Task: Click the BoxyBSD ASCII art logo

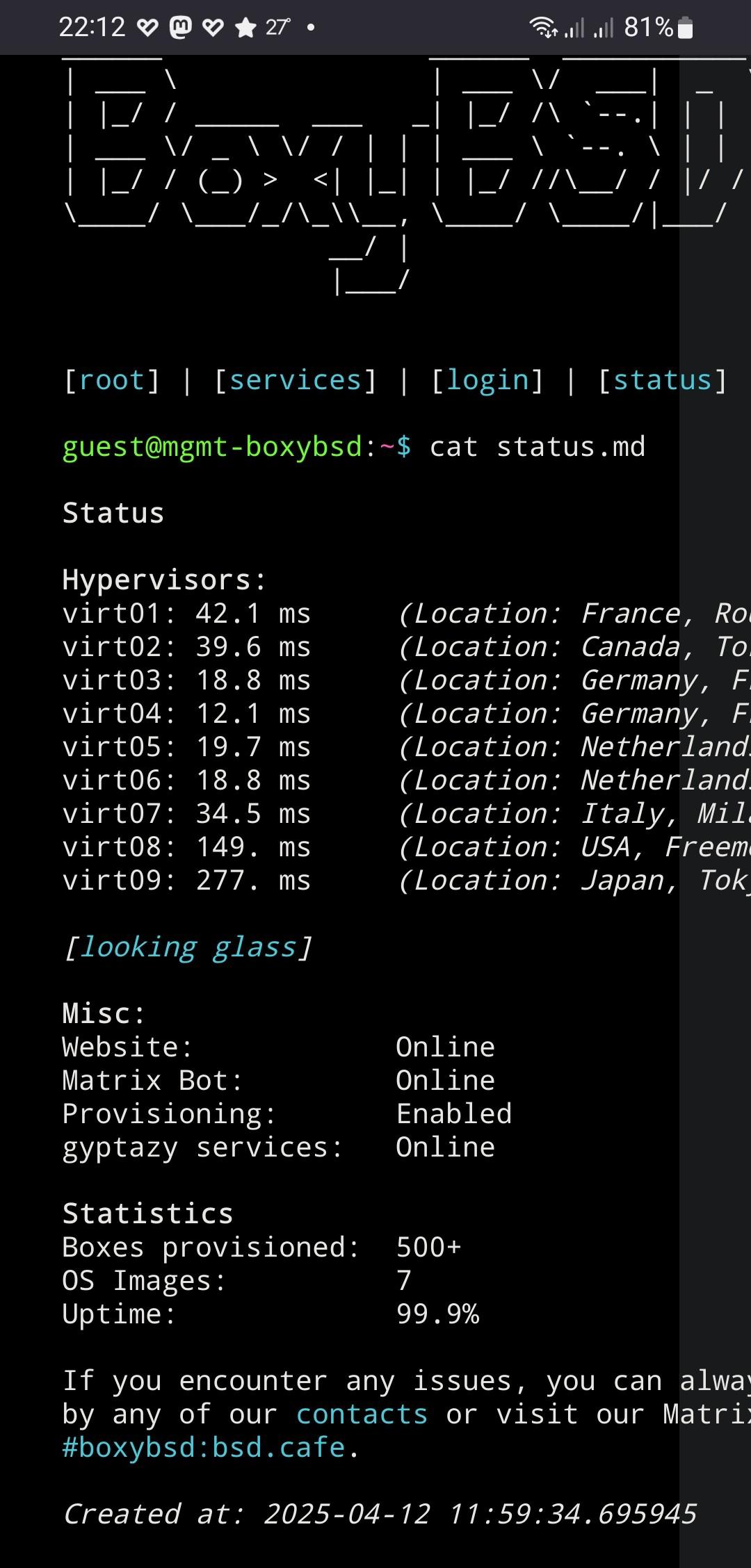Action: [406, 177]
